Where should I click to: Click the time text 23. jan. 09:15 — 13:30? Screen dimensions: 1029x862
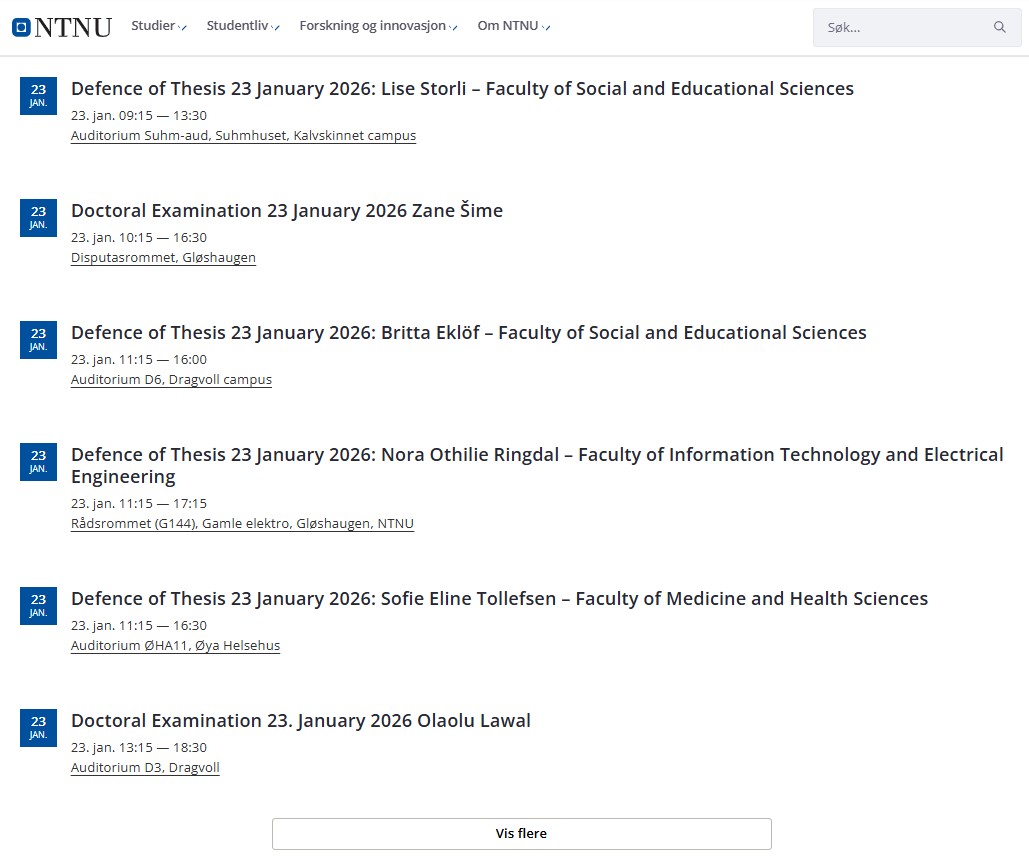(x=138, y=115)
